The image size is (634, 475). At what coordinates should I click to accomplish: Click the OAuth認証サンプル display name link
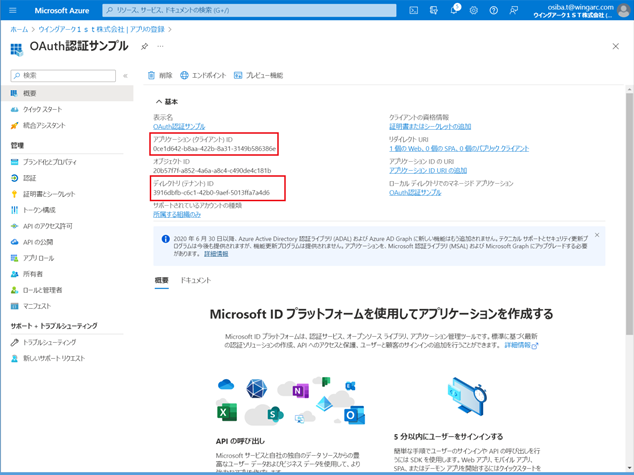(179, 127)
